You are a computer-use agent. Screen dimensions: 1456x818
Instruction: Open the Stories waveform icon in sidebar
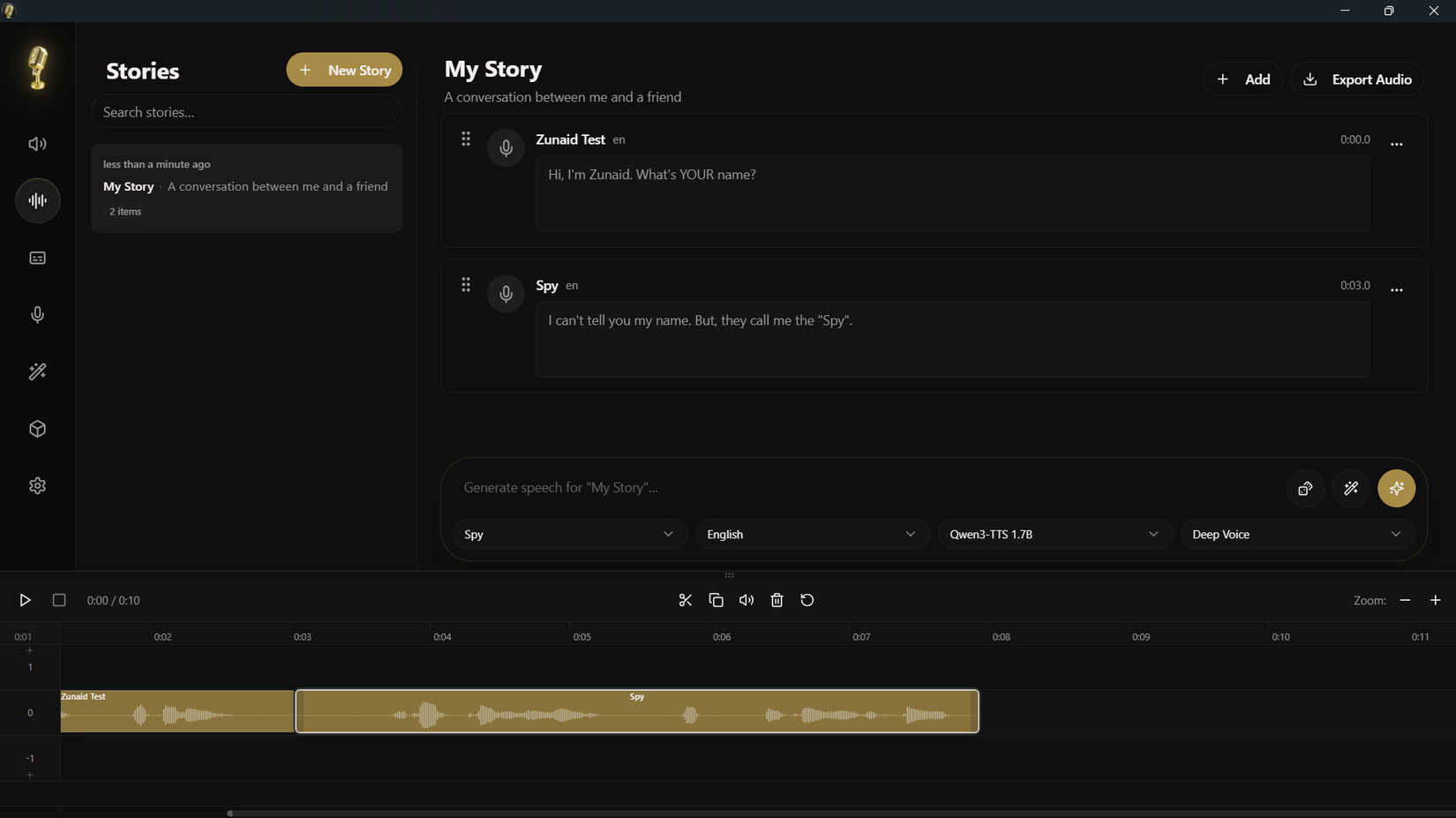coord(37,201)
